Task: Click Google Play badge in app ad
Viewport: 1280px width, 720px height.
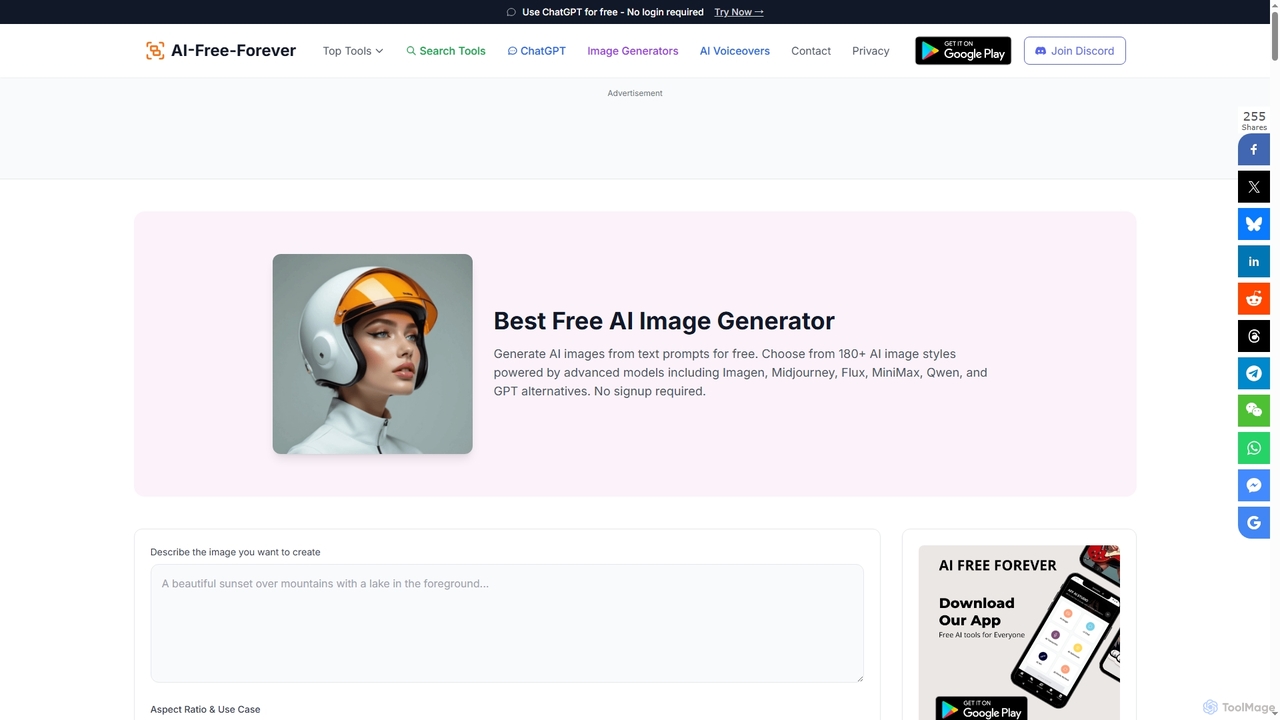Action: [x=980, y=710]
